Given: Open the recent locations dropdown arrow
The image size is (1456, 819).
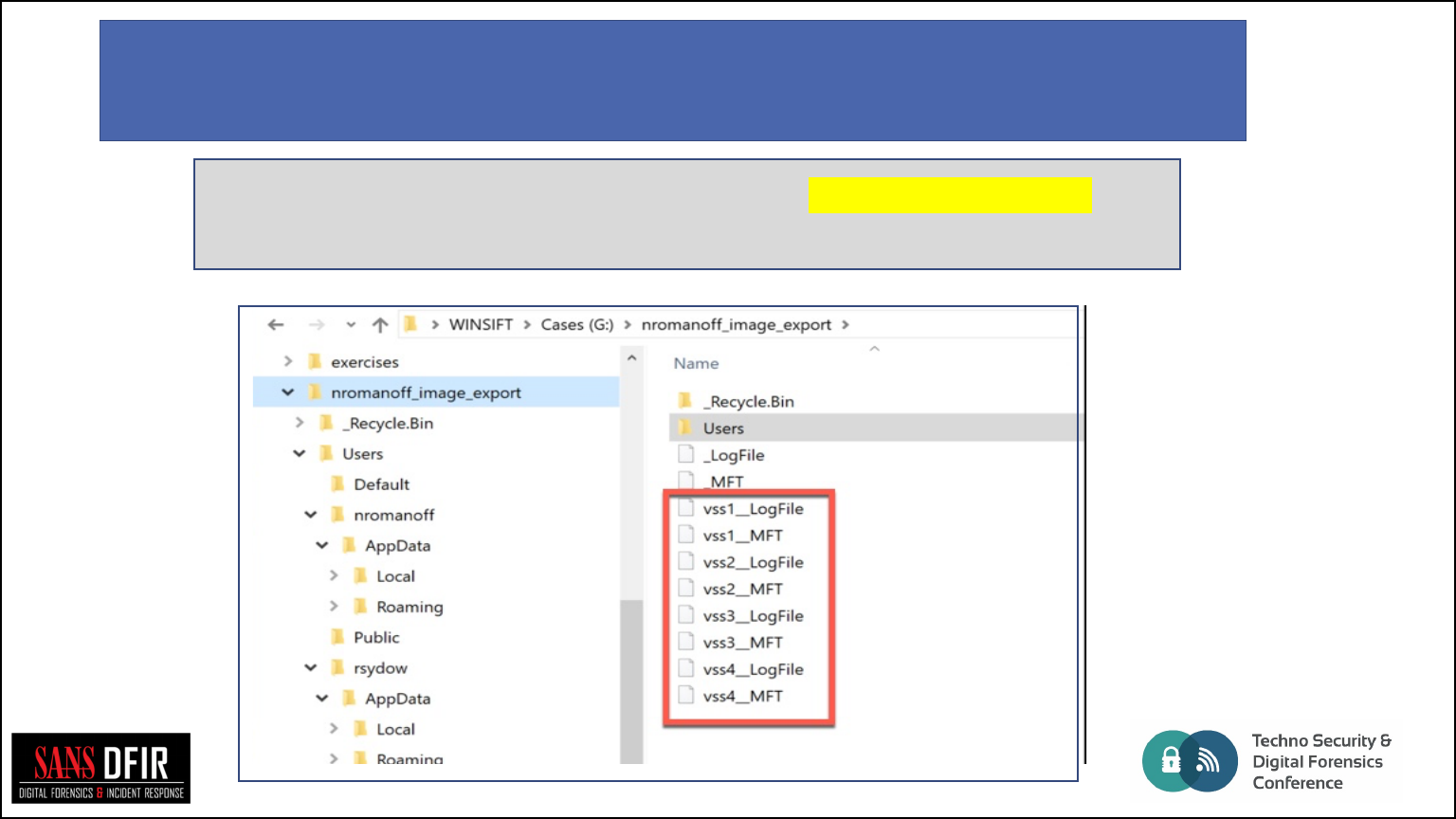Looking at the screenshot, I should pos(351,325).
